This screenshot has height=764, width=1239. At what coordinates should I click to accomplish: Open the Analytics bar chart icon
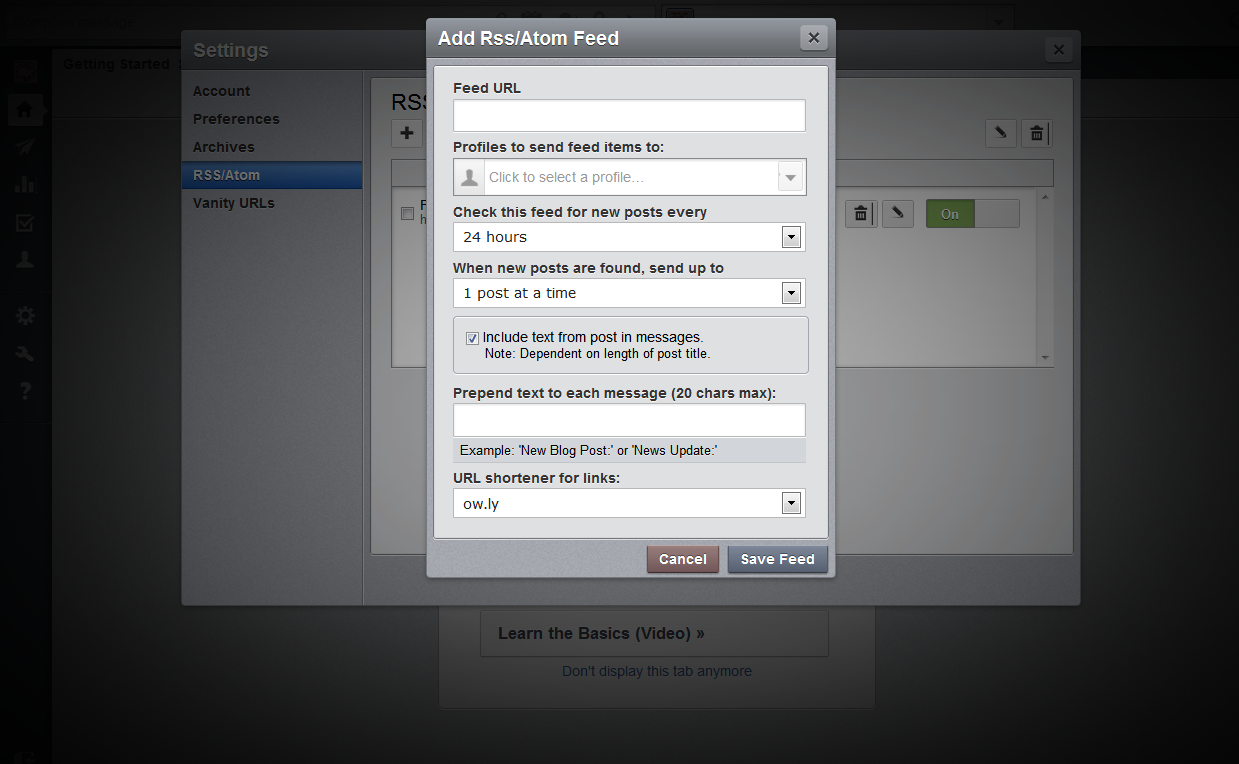point(25,184)
